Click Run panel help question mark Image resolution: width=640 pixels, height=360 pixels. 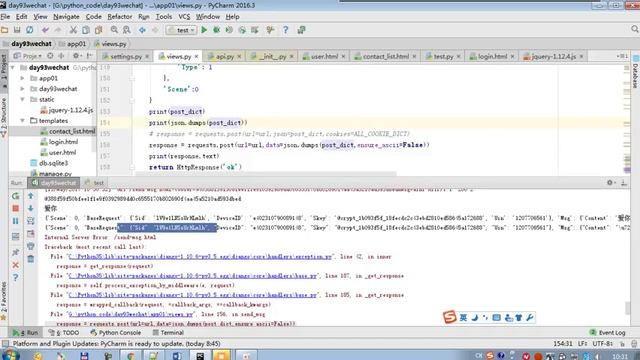(16, 278)
